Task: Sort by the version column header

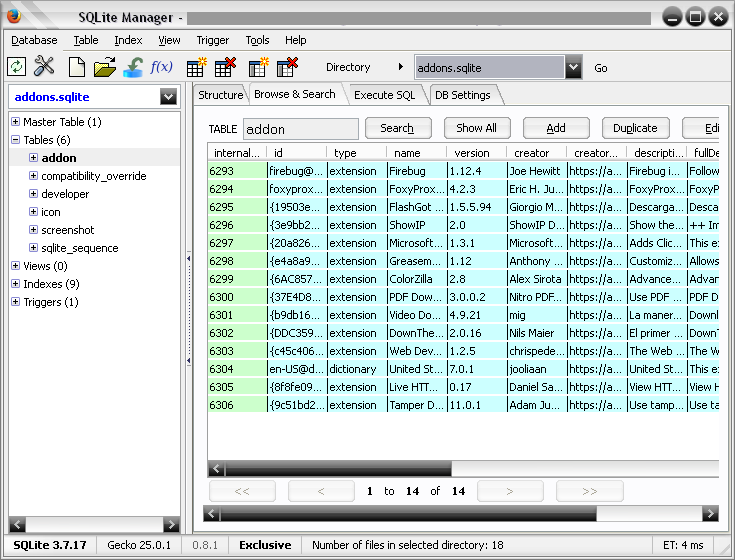Action: pos(476,153)
